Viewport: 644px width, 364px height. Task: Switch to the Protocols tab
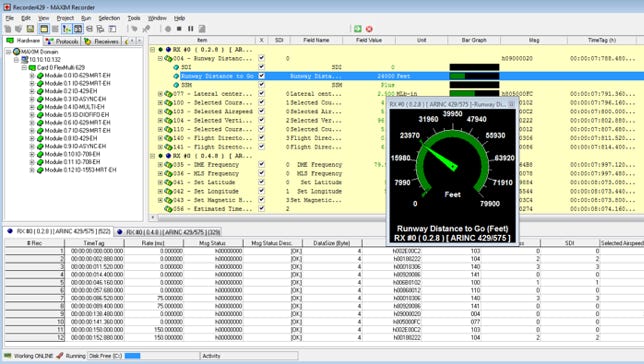point(62,41)
